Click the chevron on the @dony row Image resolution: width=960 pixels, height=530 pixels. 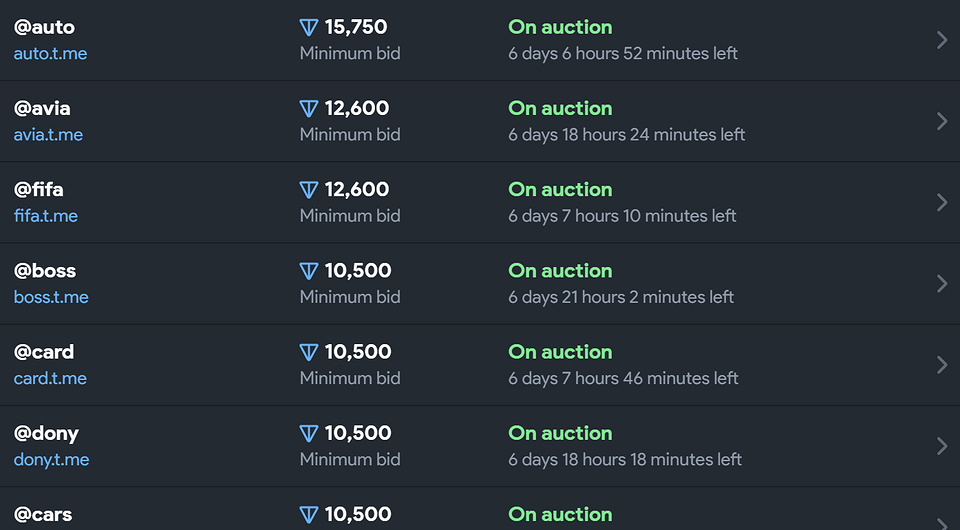click(x=941, y=445)
